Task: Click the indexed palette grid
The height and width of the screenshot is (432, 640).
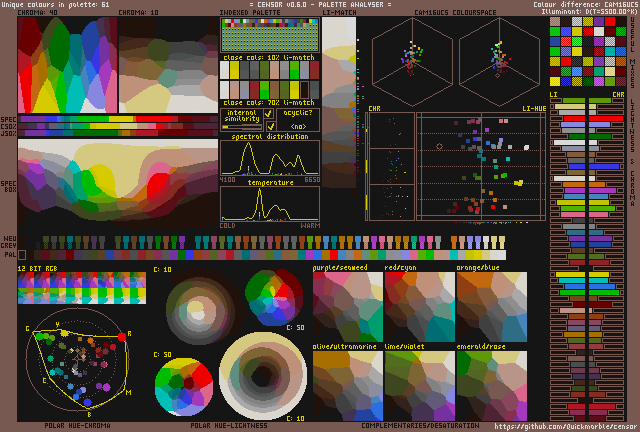Action: (270, 35)
